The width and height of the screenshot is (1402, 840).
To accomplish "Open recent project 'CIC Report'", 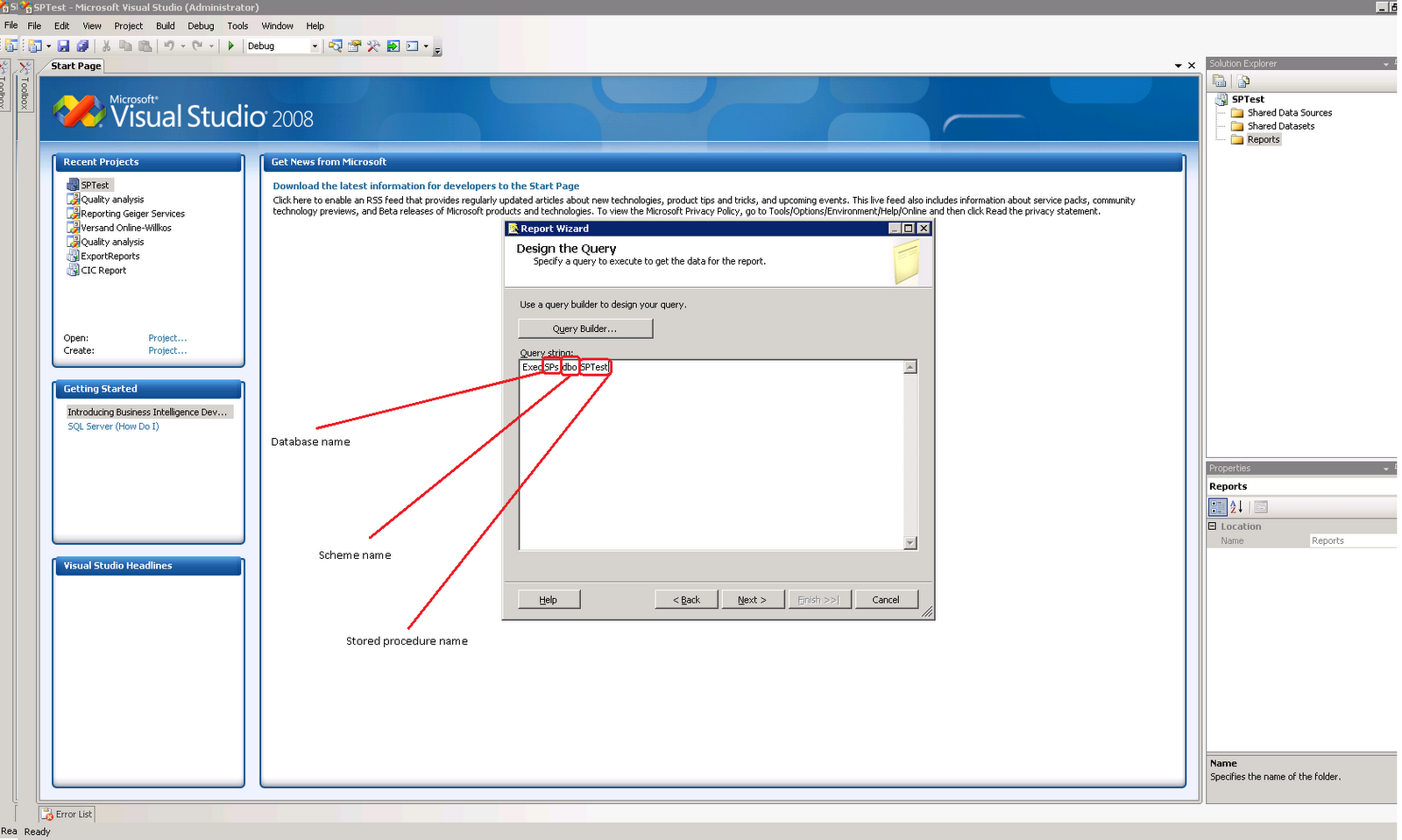I will pos(103,271).
